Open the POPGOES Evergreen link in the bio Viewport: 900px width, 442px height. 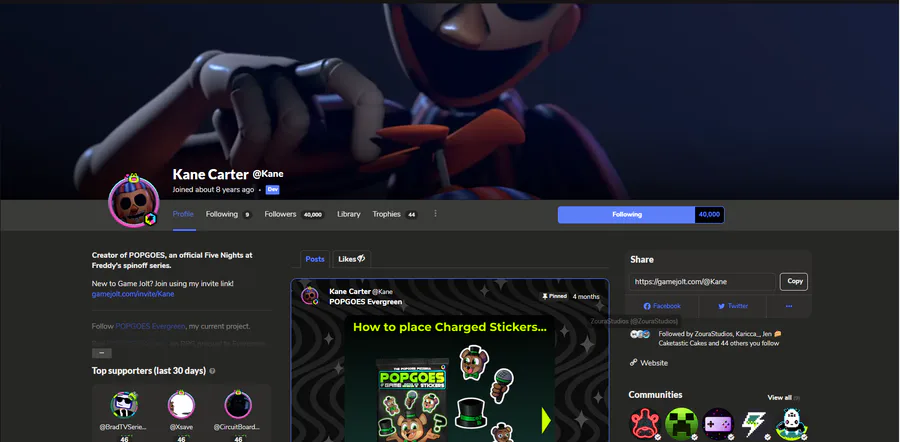pos(150,326)
